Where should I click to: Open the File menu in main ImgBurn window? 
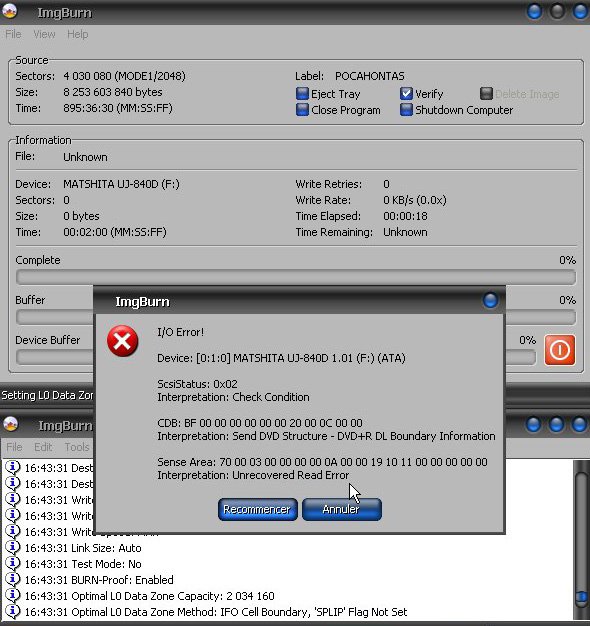[13, 34]
